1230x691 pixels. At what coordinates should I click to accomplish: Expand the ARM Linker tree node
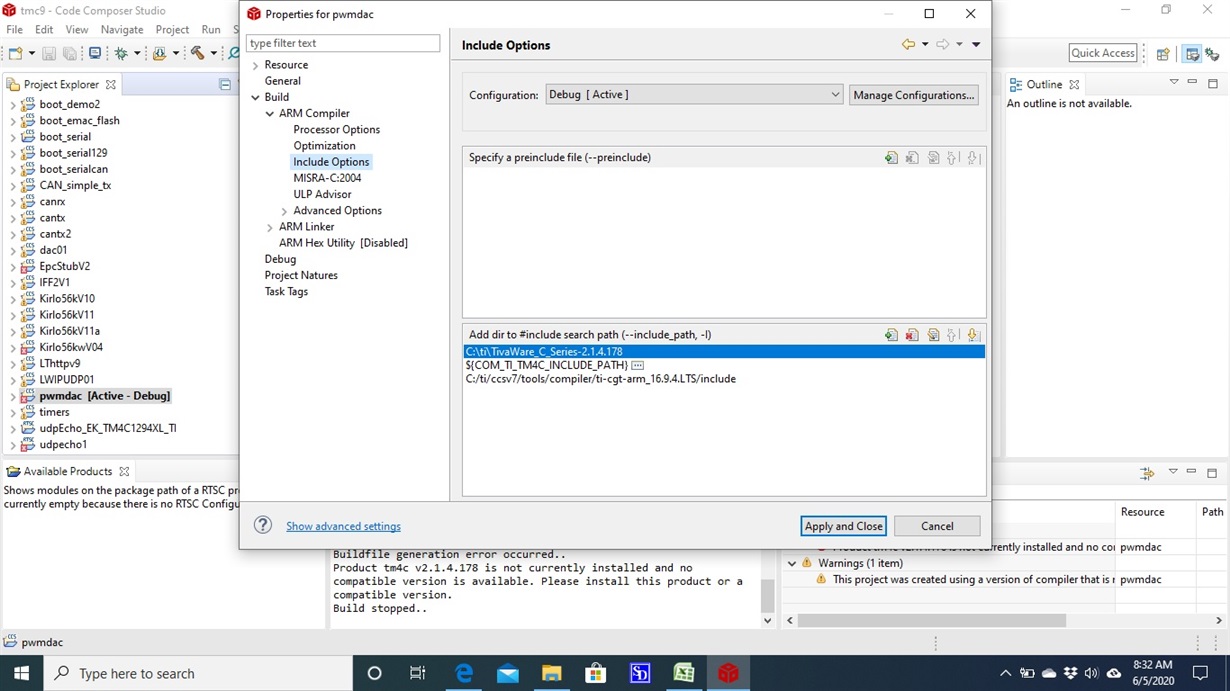coord(270,227)
